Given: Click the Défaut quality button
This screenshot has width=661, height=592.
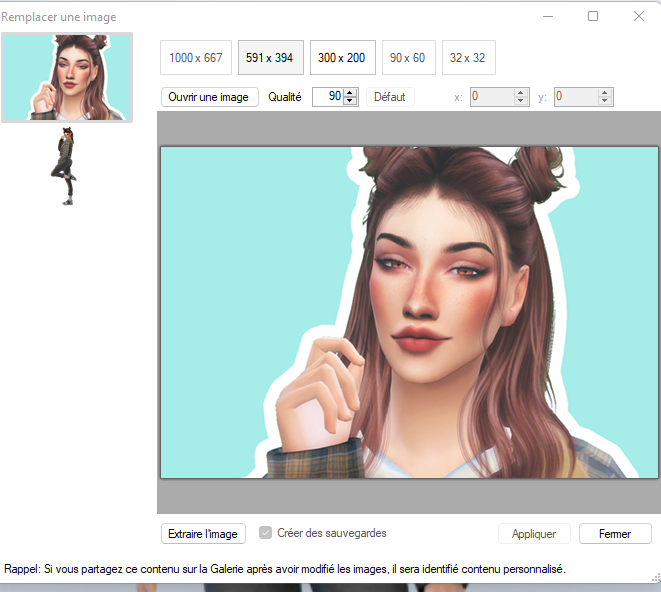Looking at the screenshot, I should tap(390, 97).
